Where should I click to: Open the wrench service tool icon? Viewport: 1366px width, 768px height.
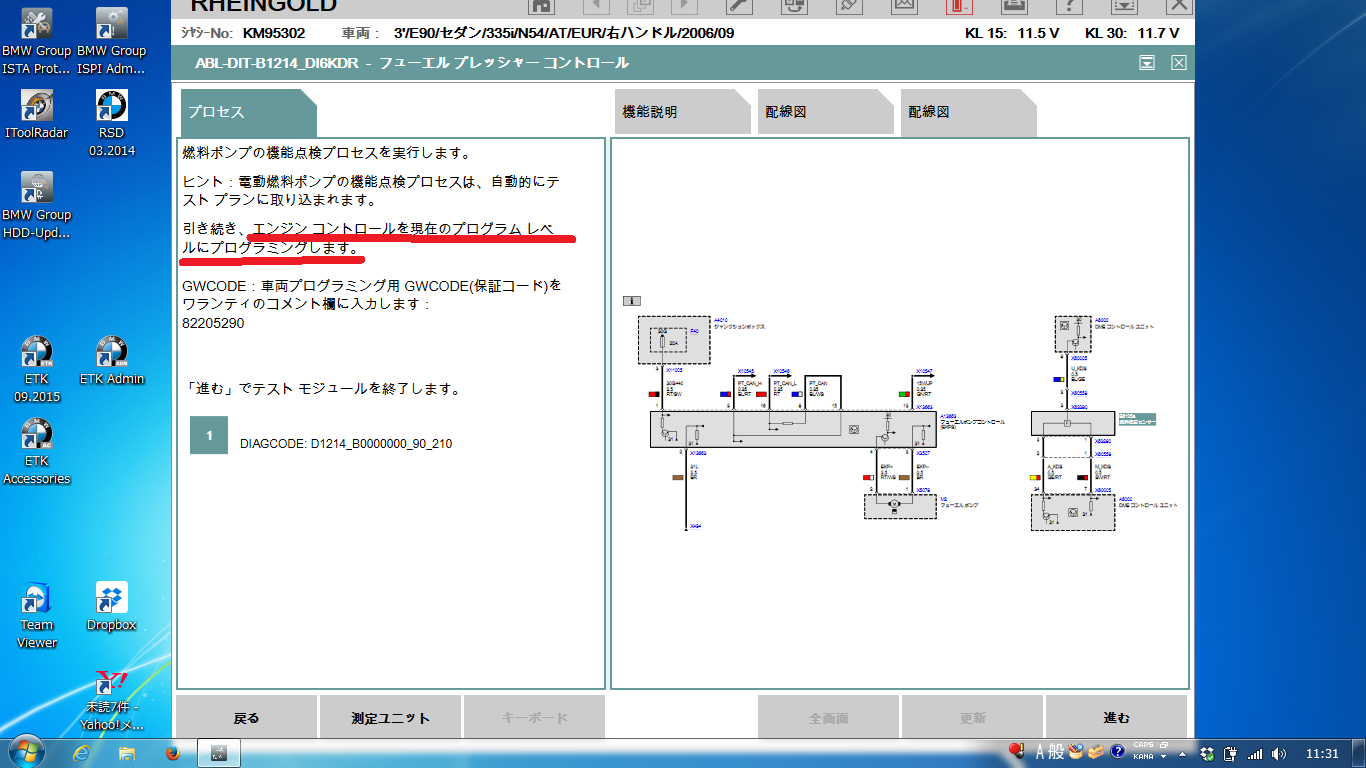739,5
